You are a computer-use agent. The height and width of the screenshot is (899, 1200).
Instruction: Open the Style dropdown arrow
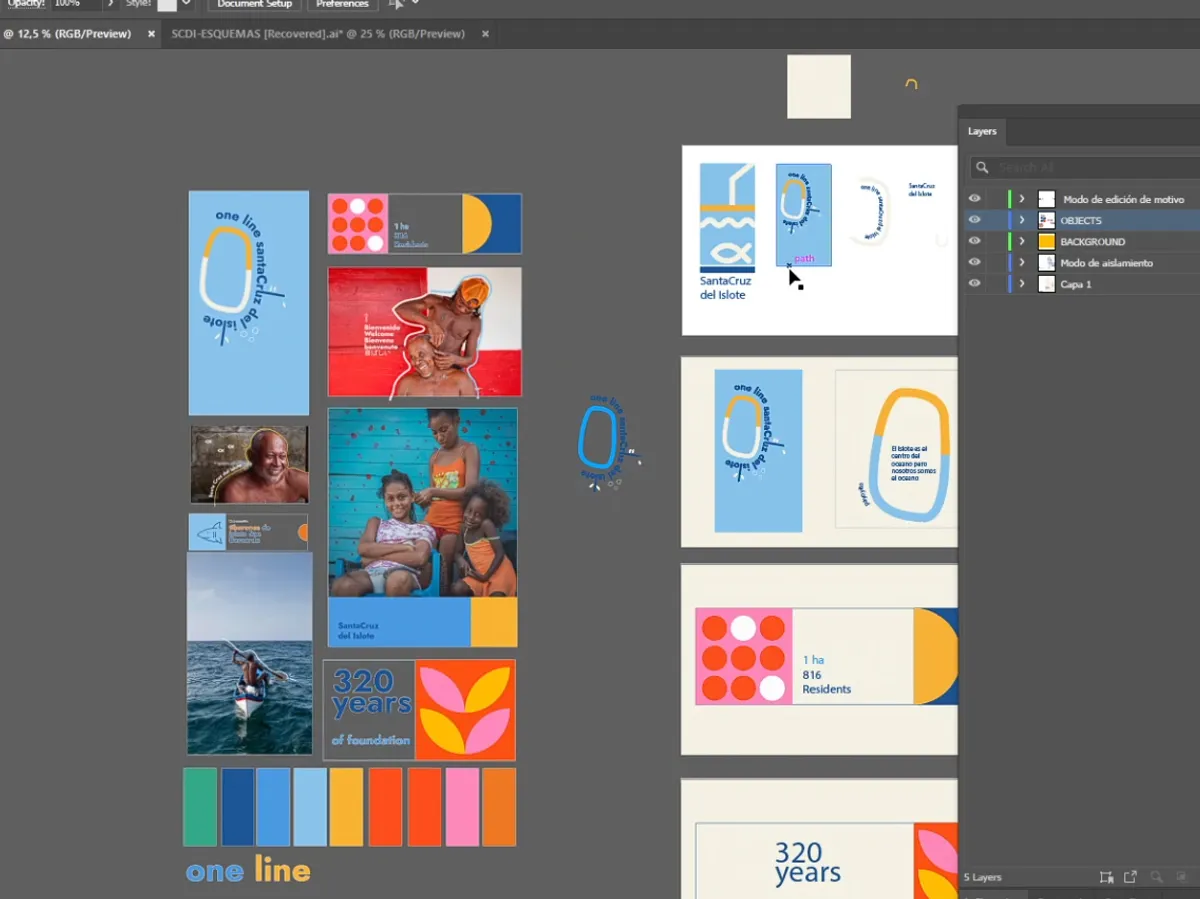pos(186,4)
